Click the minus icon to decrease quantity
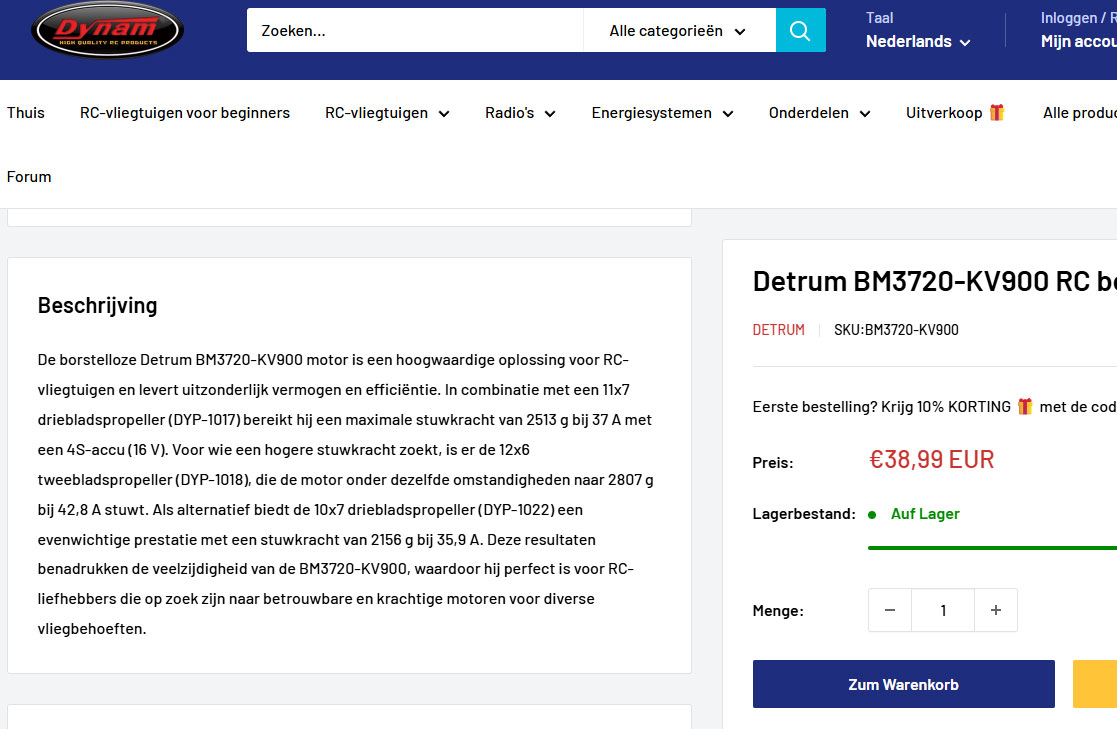The width and height of the screenshot is (1117, 729). [890, 610]
